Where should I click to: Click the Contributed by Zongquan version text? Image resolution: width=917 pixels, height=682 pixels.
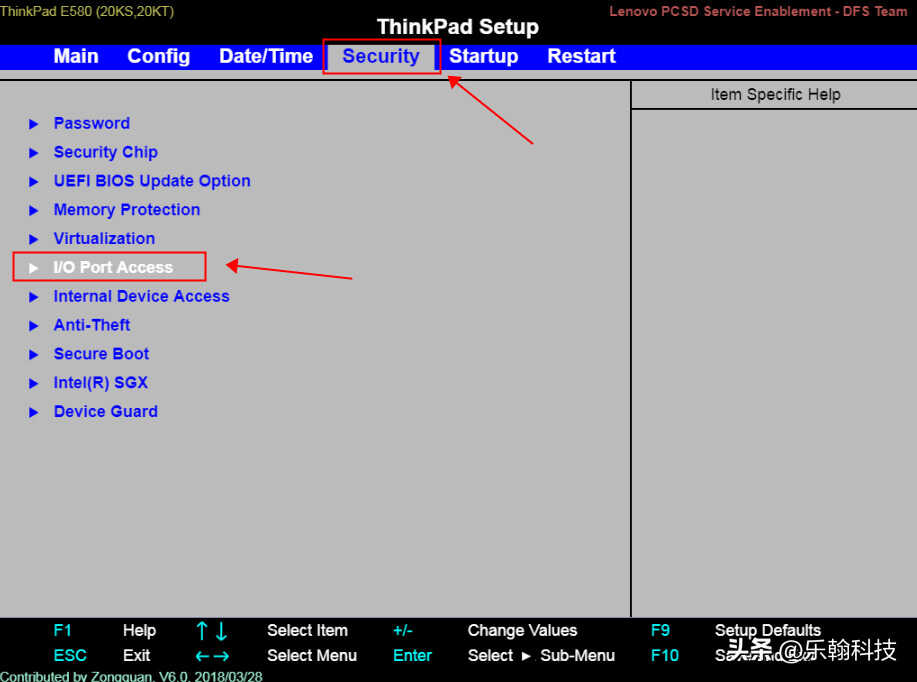[x=132, y=676]
